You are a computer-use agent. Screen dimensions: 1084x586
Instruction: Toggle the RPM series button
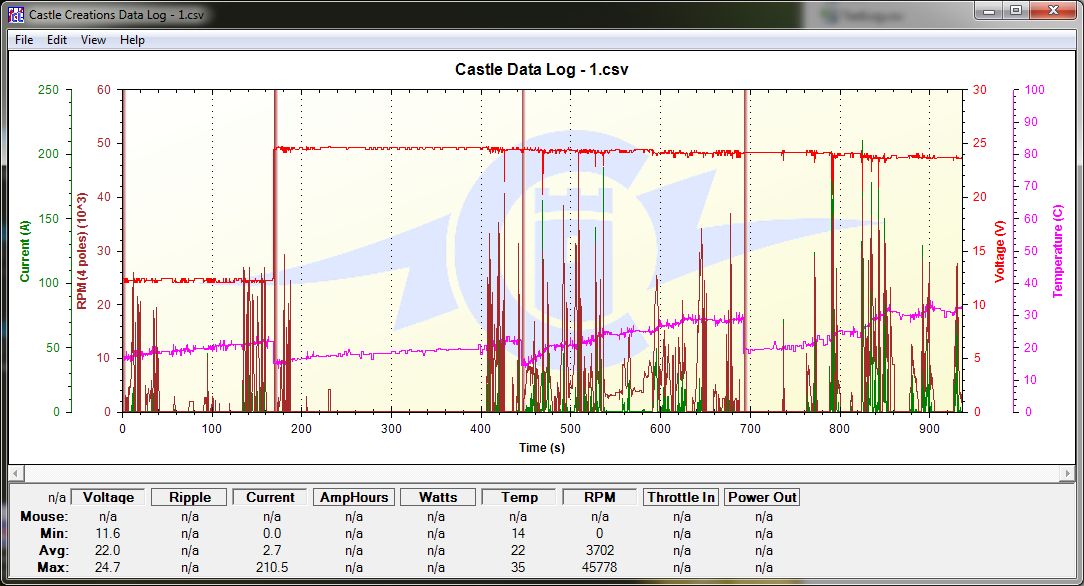tap(599, 497)
